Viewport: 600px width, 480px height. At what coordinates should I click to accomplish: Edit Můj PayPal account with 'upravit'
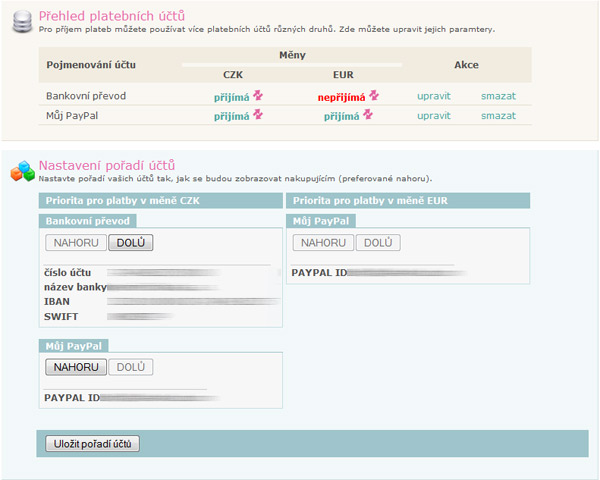tap(434, 115)
